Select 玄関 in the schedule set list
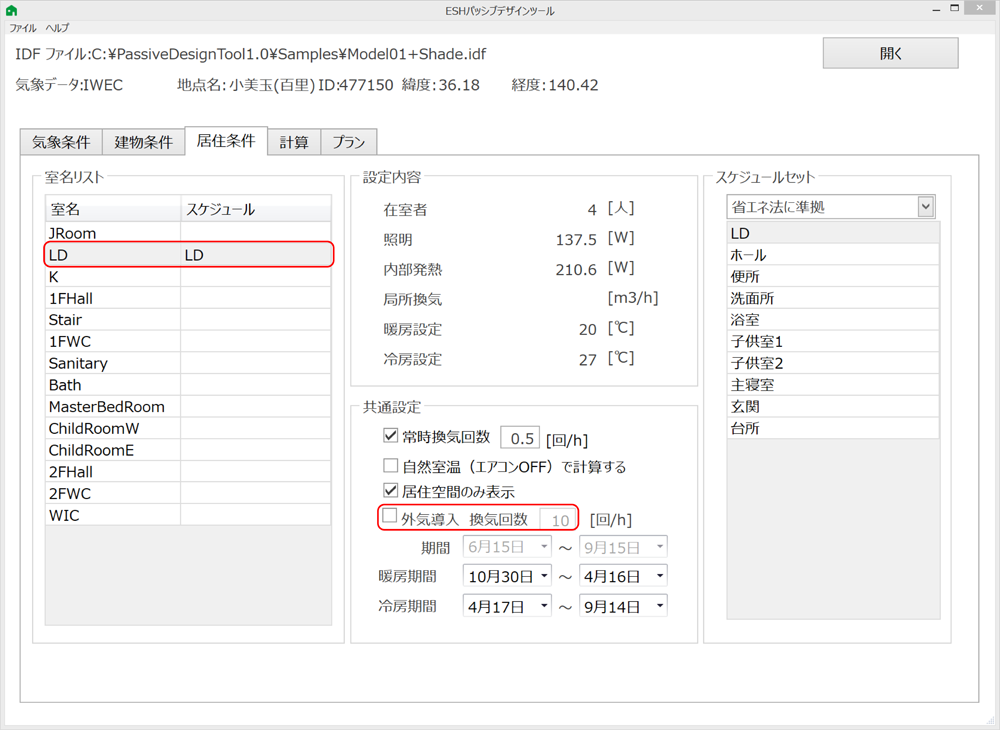This screenshot has width=1000, height=730. click(x=833, y=407)
